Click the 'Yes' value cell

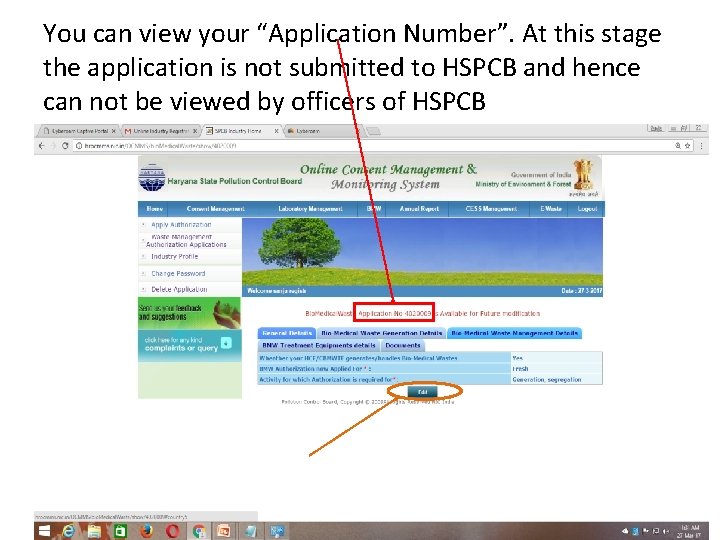pos(556,358)
